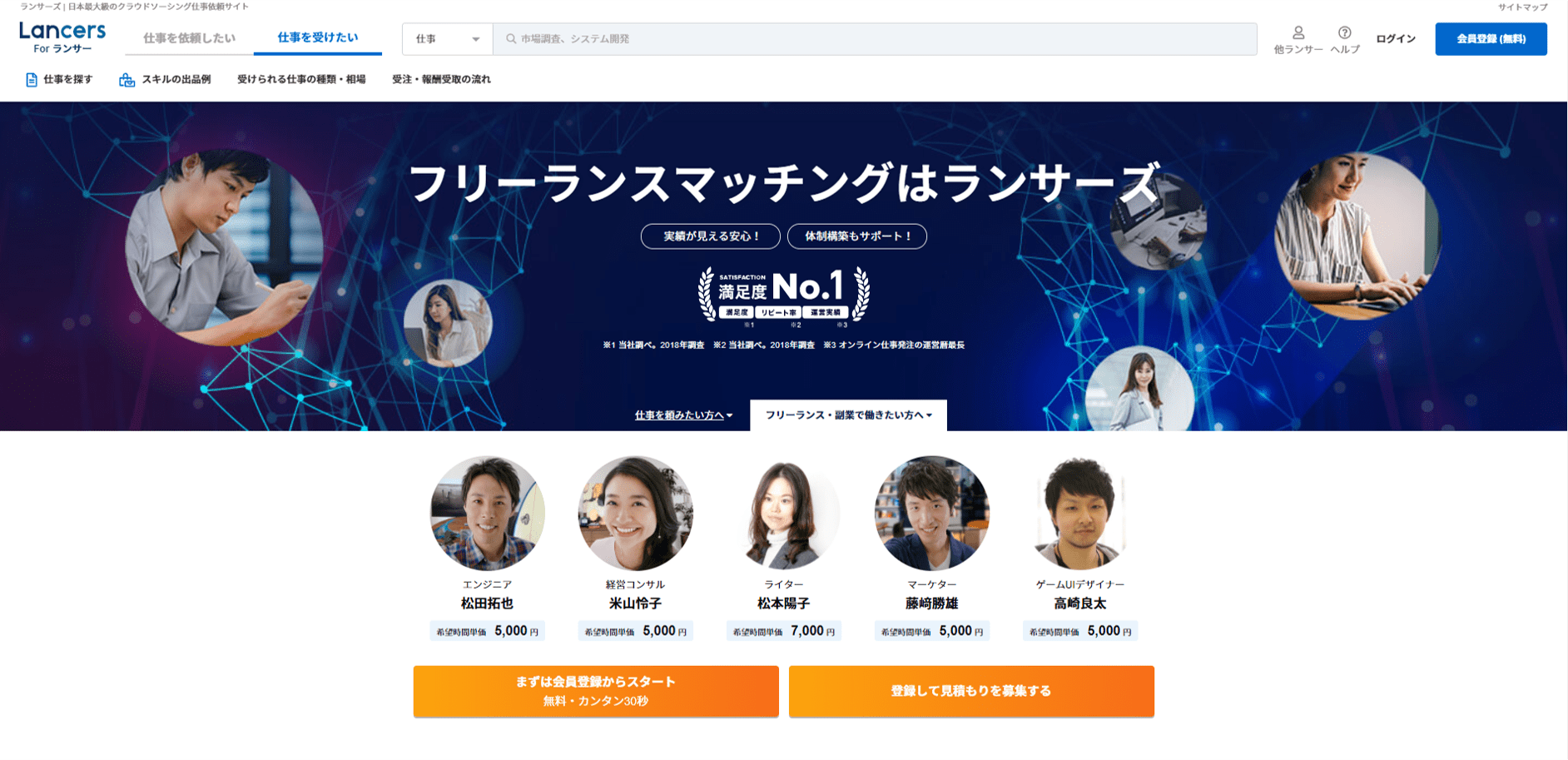Click the ログイン link
Viewport: 1568px width, 760px height.
[1396, 39]
